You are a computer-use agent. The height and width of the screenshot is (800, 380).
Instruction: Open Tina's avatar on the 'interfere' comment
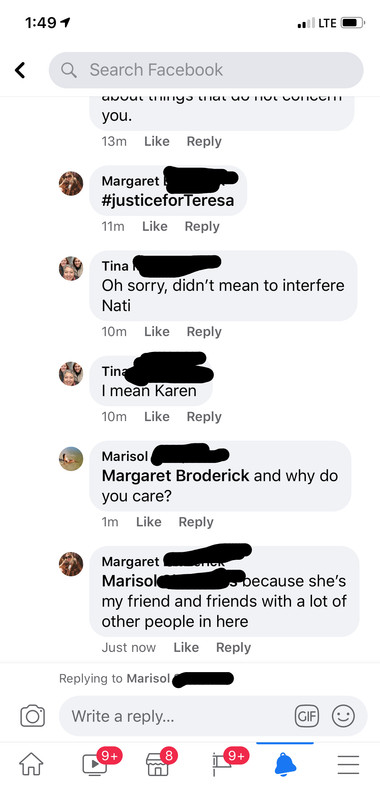coord(71,268)
